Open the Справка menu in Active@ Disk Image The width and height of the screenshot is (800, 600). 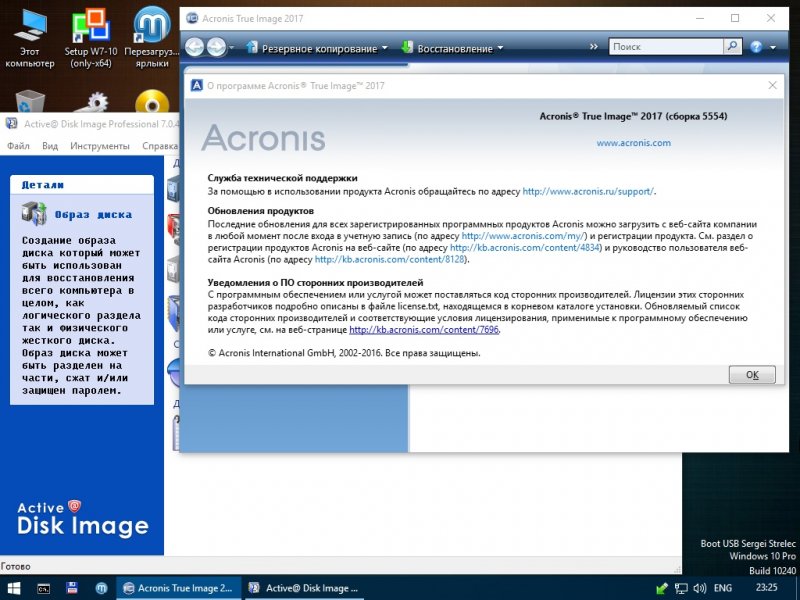coord(159,146)
